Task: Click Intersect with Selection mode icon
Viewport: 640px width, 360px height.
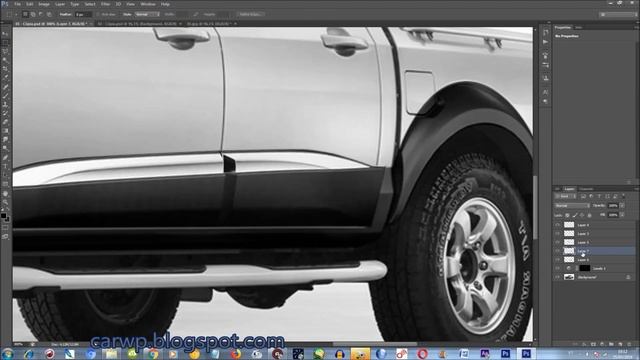Action: point(49,14)
